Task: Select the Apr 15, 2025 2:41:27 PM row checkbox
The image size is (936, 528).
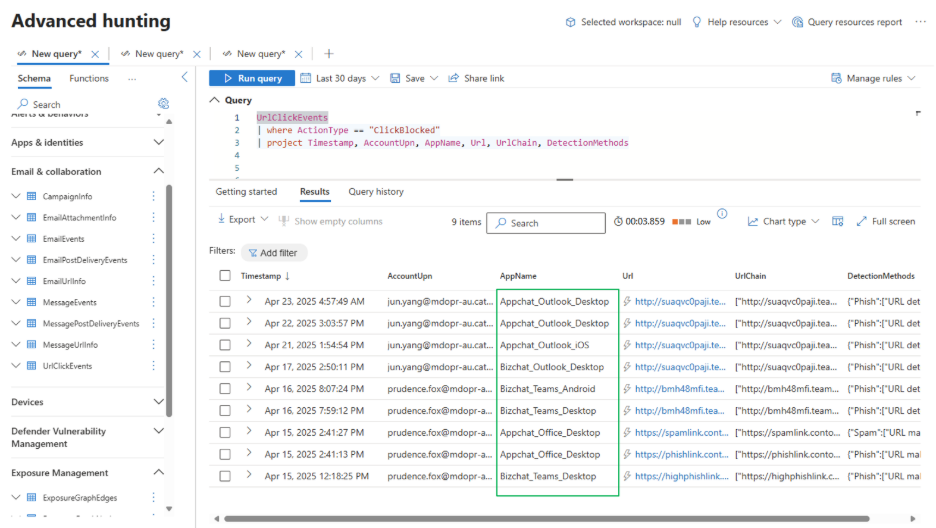Action: (x=224, y=433)
